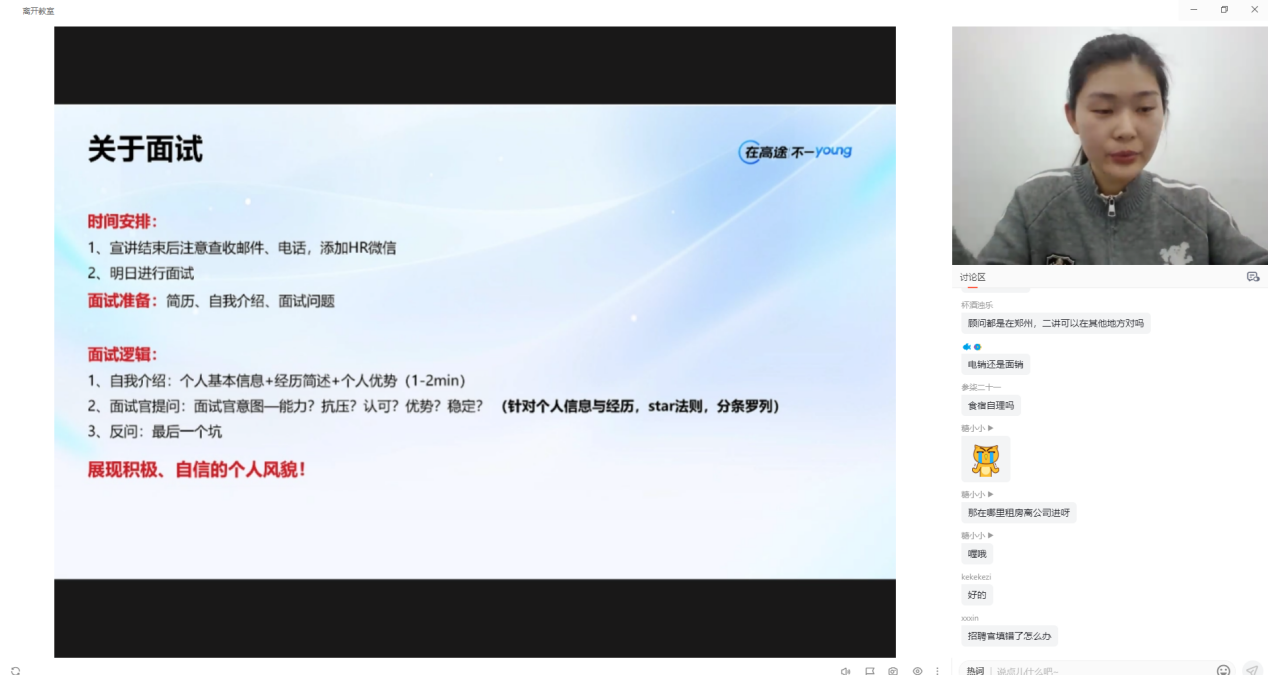Toggle the video camera icon in bottom toolbar

pos(845,671)
